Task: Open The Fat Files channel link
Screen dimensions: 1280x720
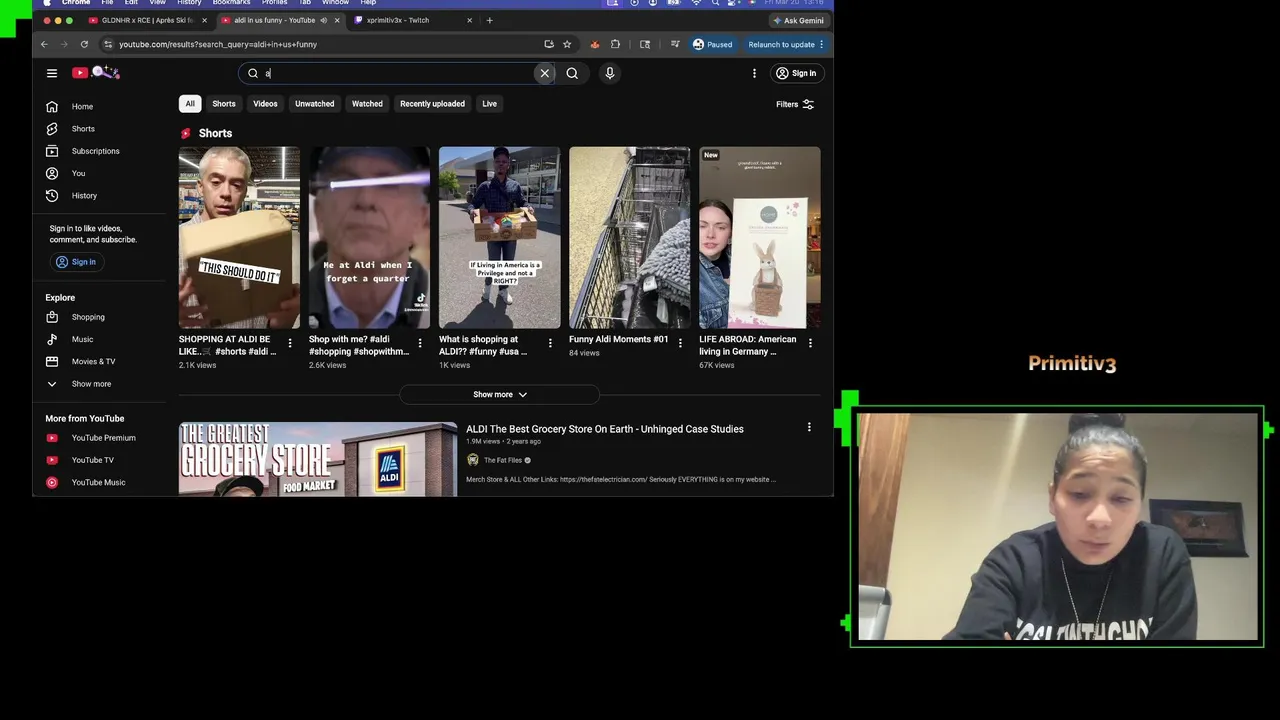Action: click(x=503, y=460)
